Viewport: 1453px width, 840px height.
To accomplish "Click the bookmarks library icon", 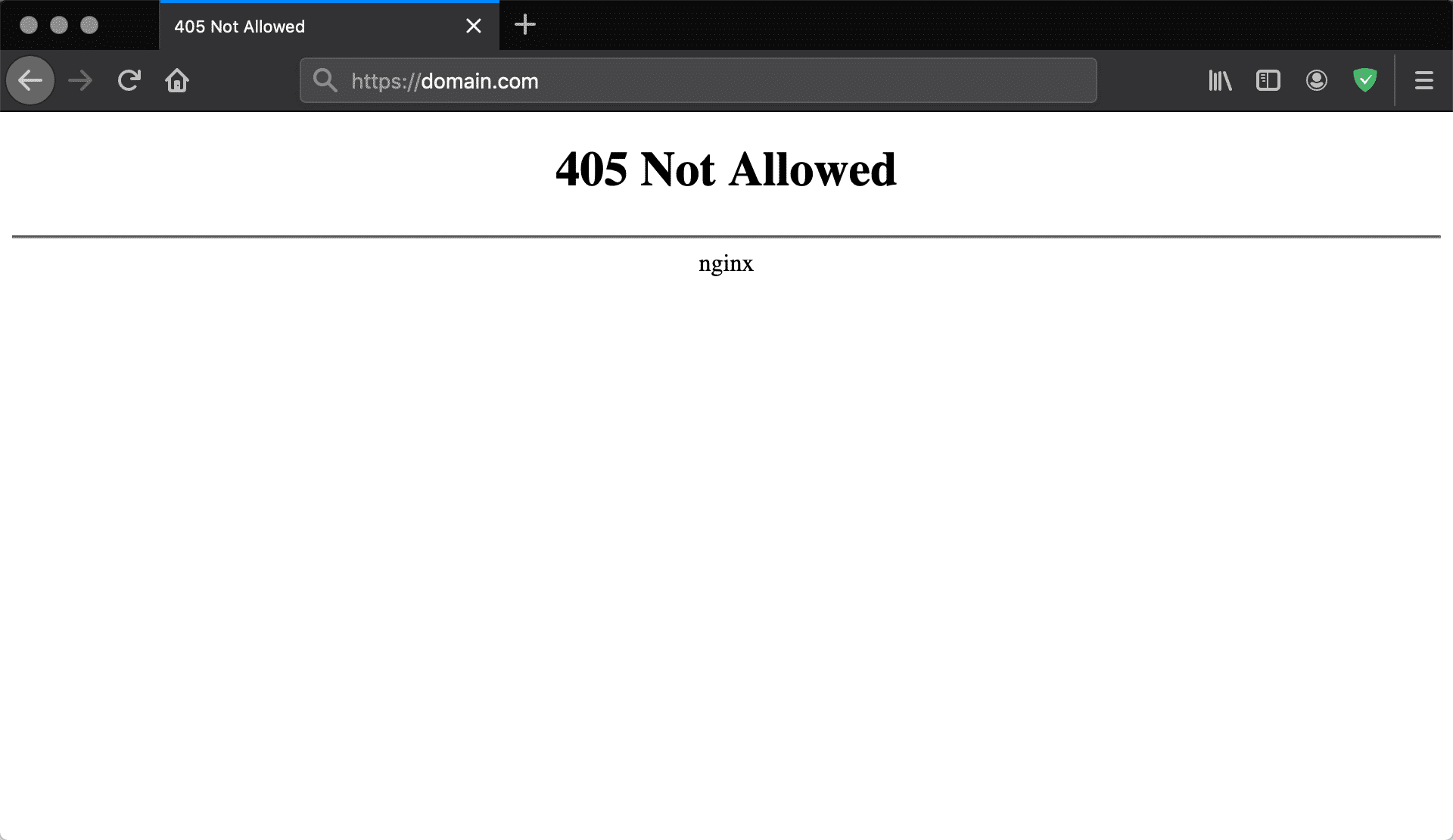I will click(x=1220, y=80).
